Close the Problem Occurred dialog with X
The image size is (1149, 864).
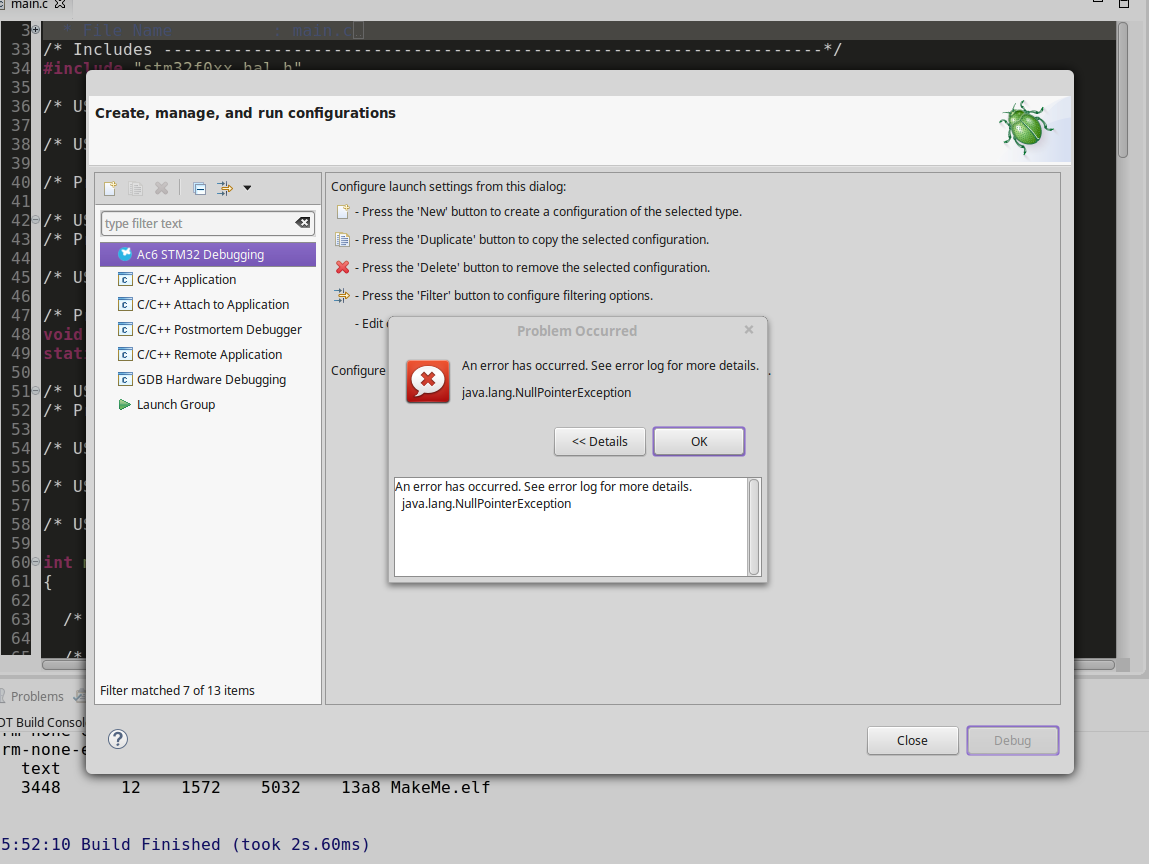tap(749, 330)
